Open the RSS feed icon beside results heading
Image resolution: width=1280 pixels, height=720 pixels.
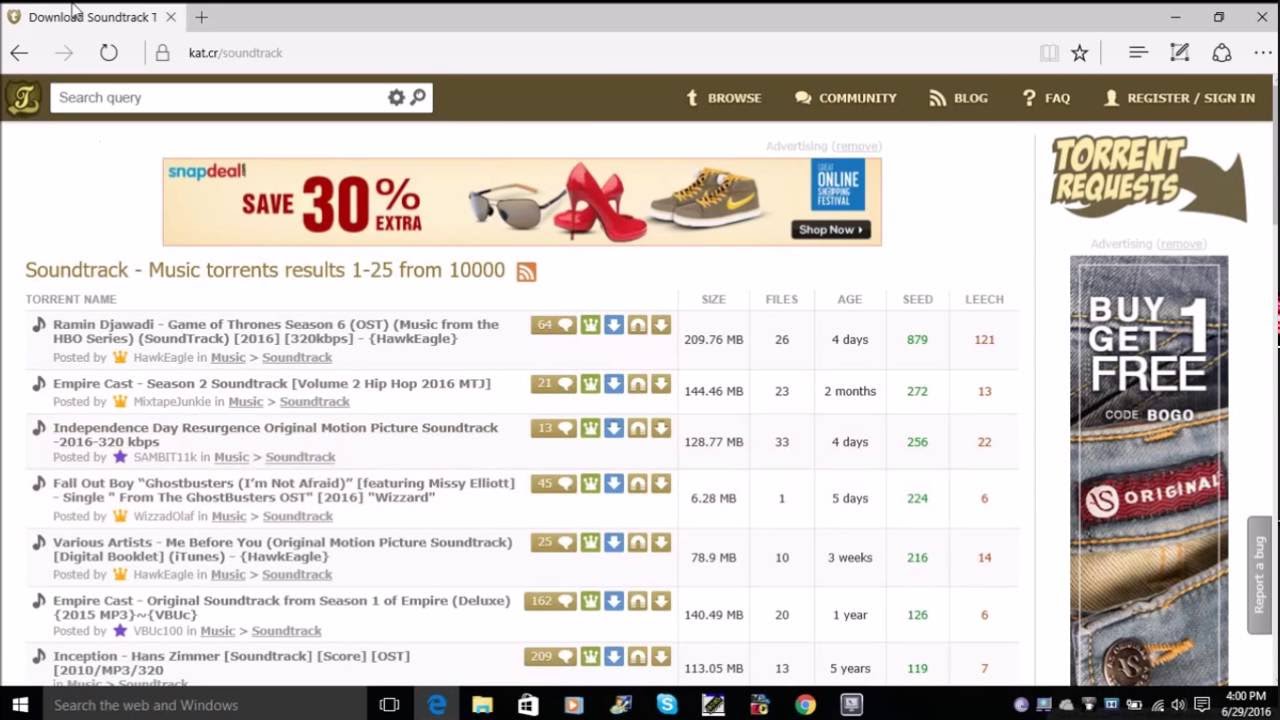click(x=526, y=271)
